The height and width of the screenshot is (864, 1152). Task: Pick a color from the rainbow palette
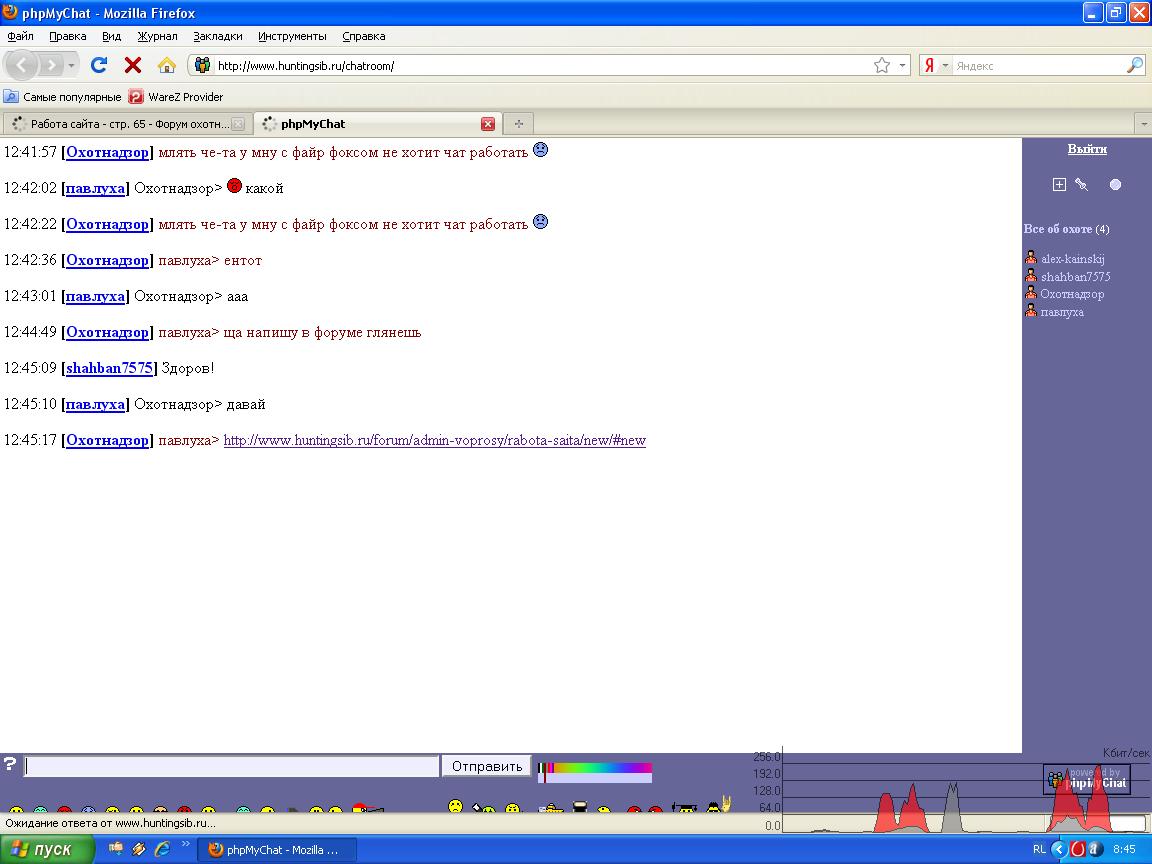[600, 768]
